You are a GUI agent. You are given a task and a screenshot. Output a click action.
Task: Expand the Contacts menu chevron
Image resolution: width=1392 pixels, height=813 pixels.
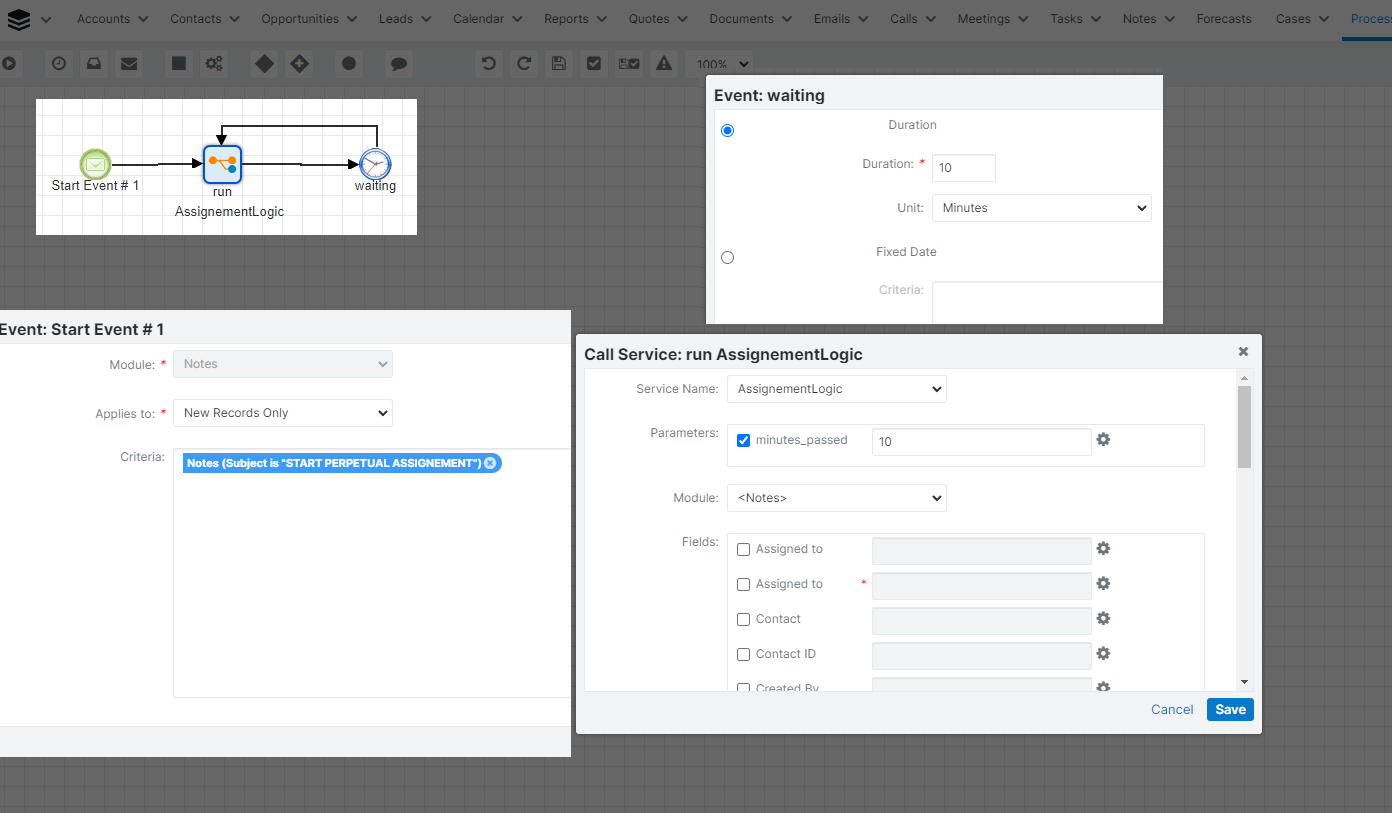point(234,19)
